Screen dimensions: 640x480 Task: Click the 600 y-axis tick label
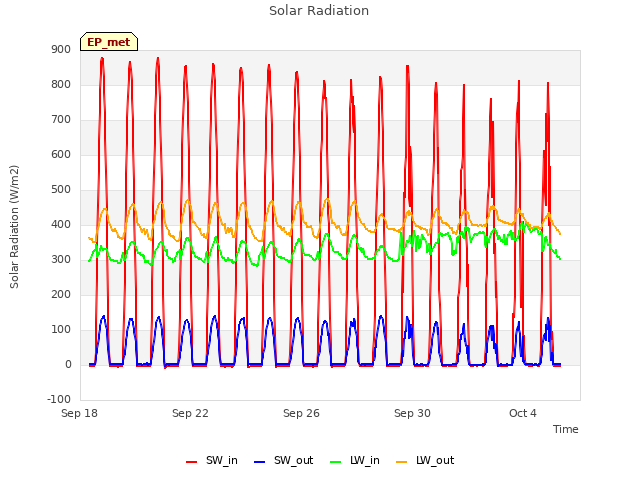click(61, 154)
